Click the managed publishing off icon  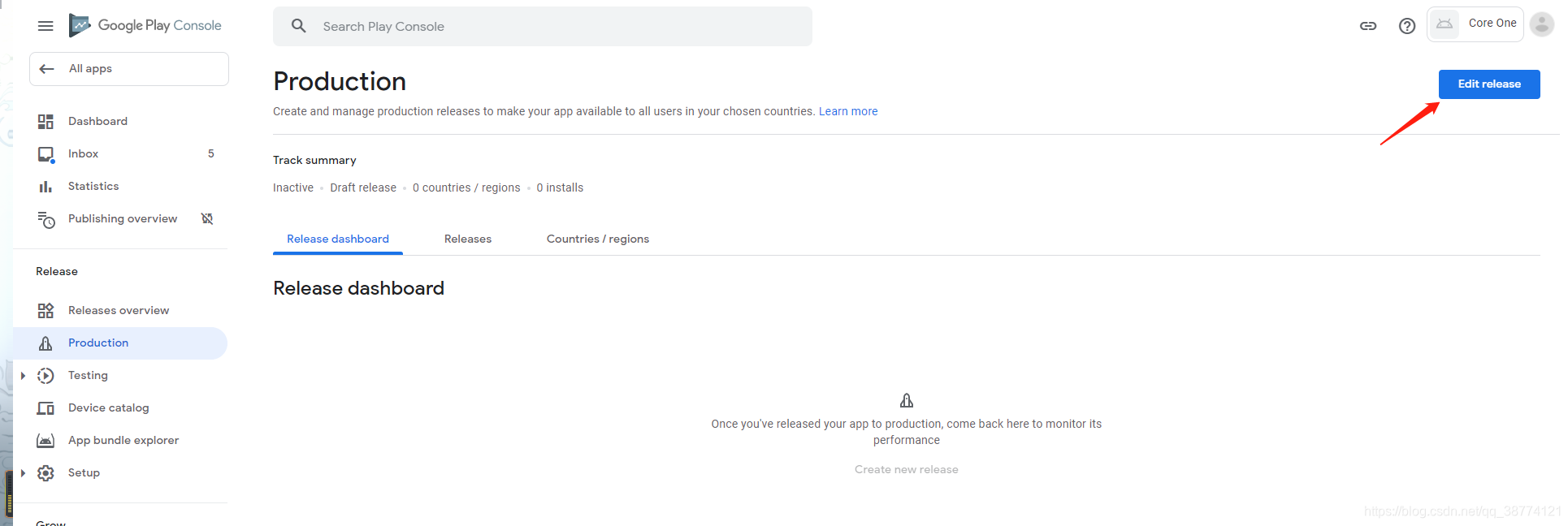[207, 218]
